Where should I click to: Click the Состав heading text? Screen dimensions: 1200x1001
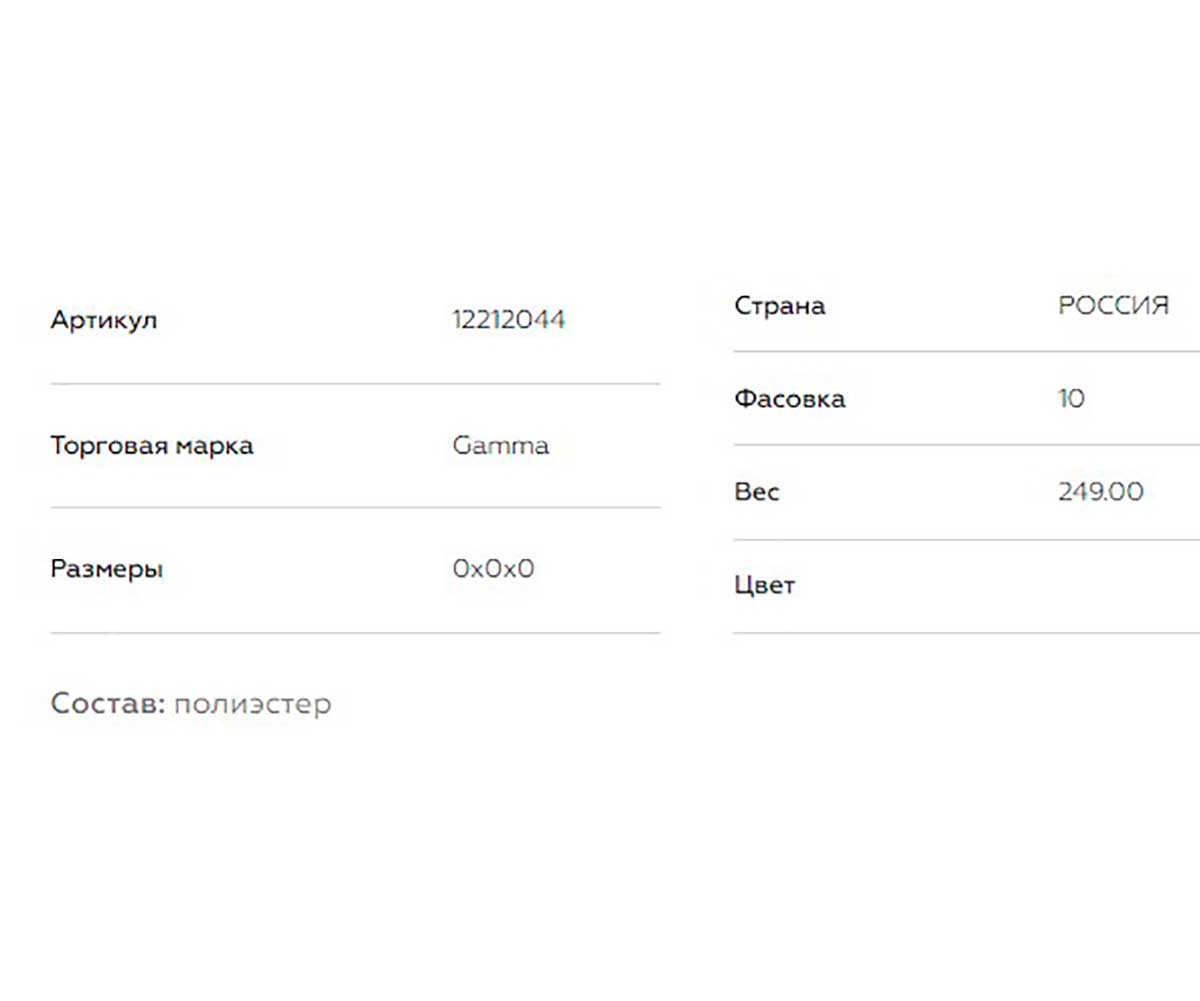click(108, 704)
